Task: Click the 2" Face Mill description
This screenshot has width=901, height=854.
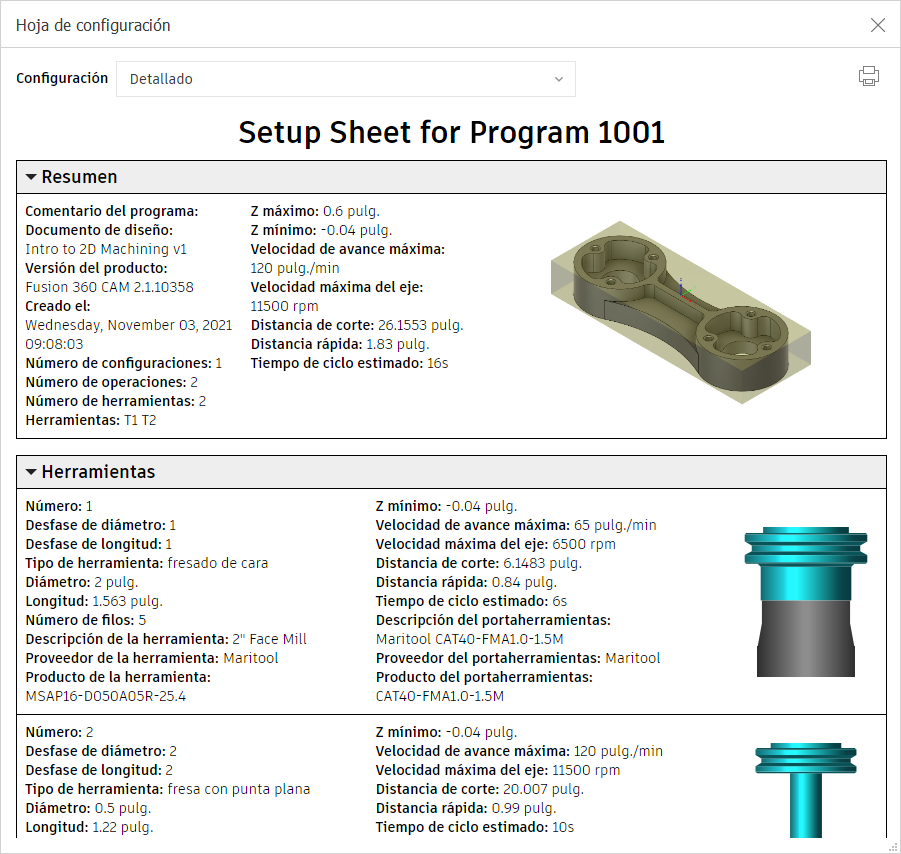Action: click(x=269, y=639)
